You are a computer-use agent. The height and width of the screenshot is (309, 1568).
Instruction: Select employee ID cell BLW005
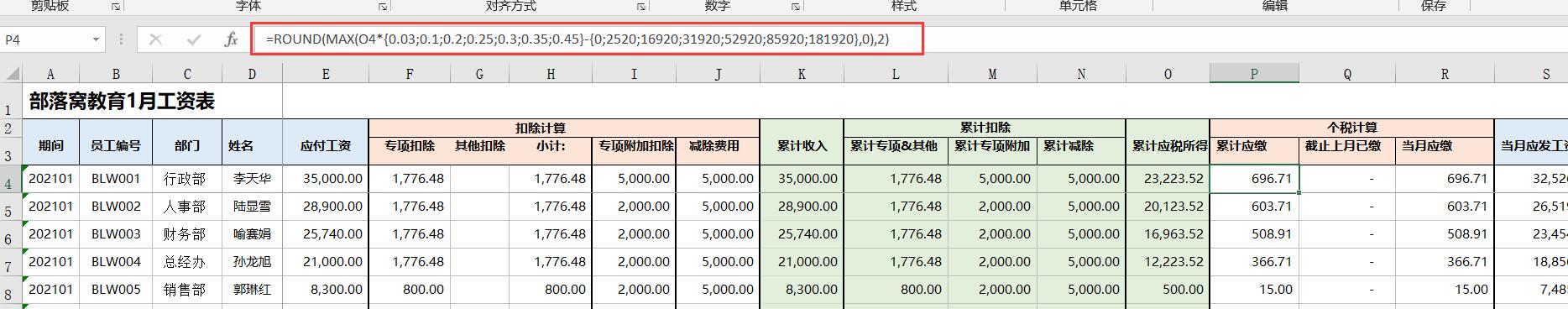tap(116, 290)
